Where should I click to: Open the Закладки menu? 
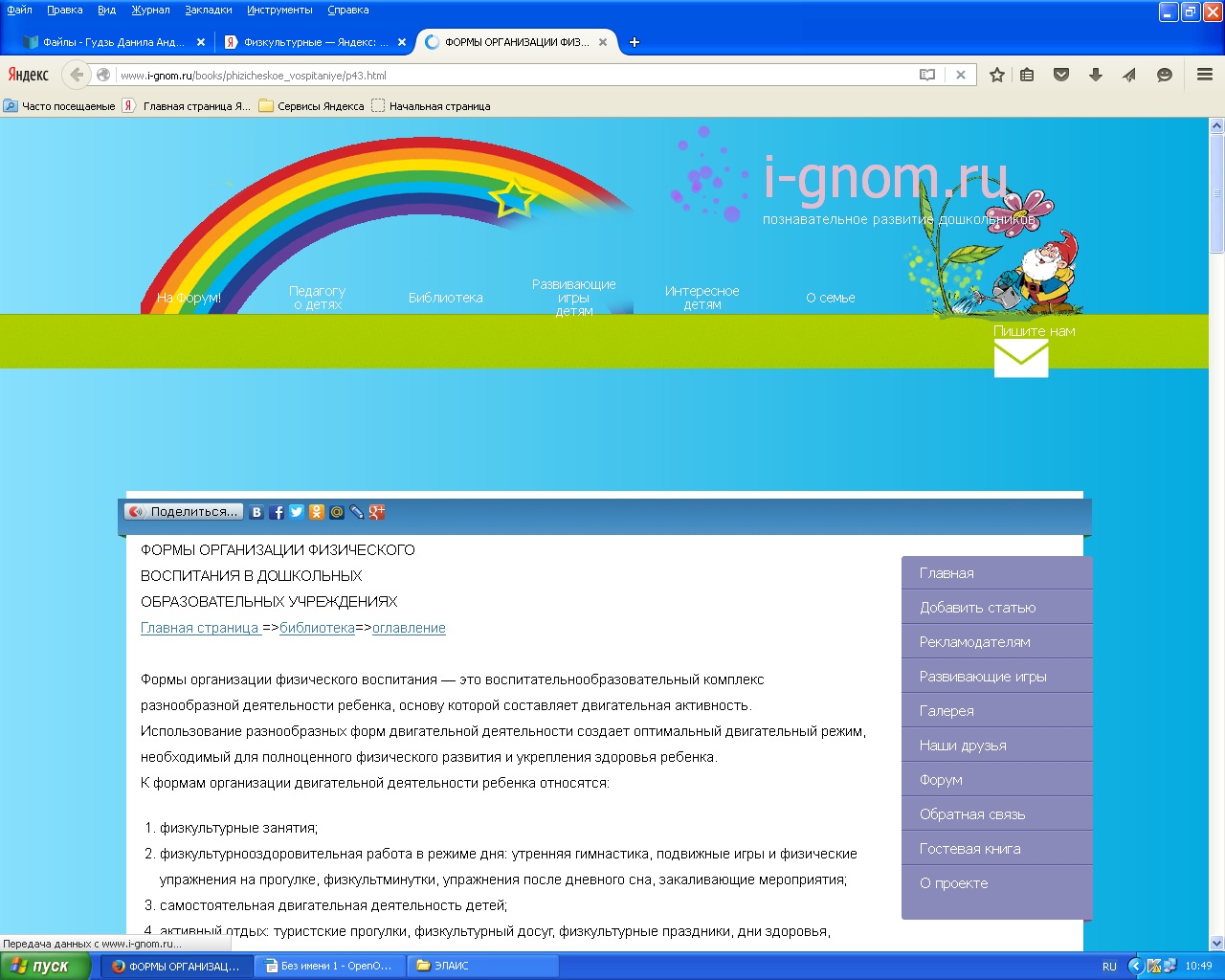pos(208,10)
